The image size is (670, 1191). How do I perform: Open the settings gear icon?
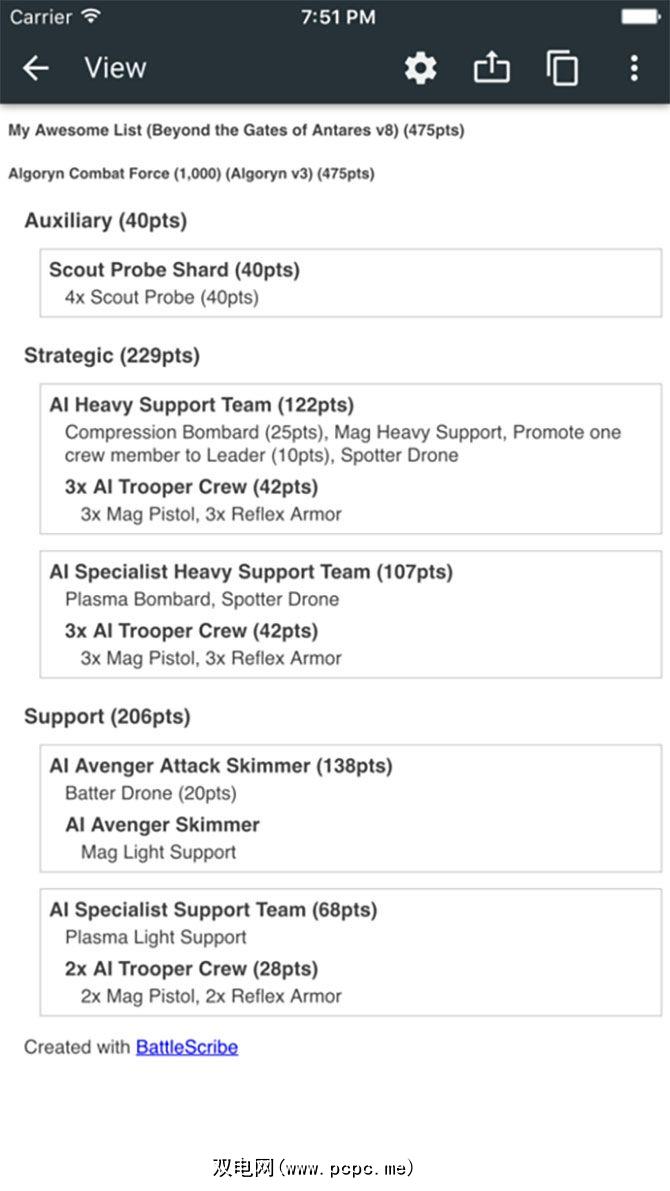[421, 68]
